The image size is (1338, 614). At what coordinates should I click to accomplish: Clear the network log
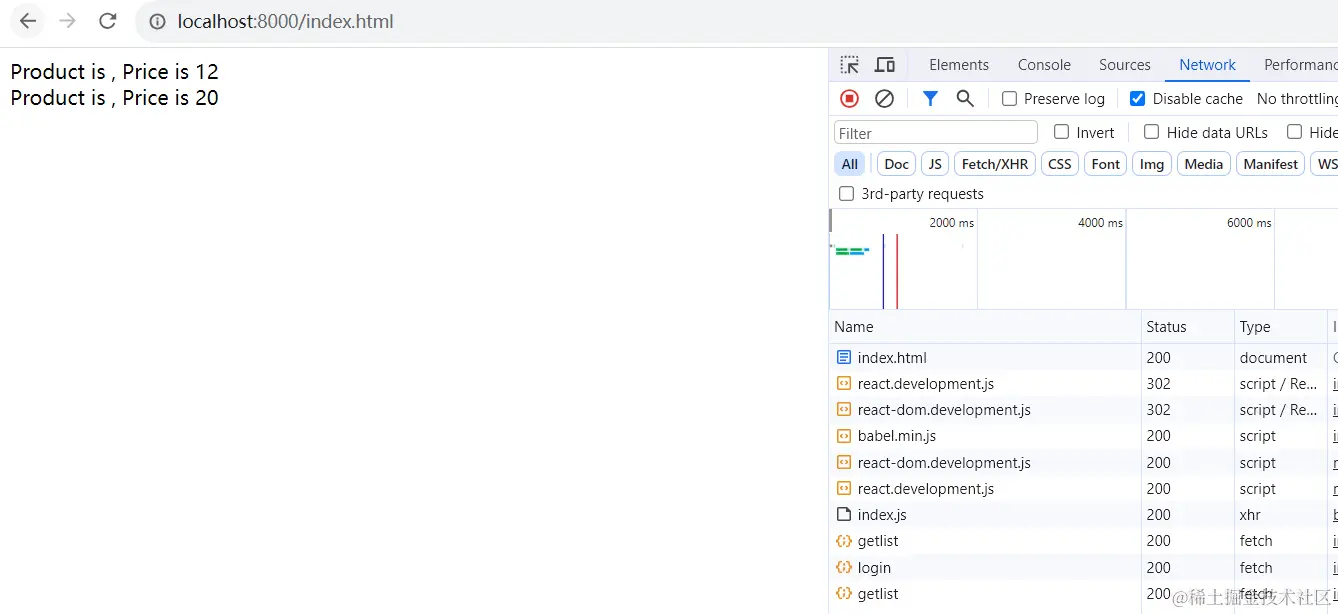[884, 98]
